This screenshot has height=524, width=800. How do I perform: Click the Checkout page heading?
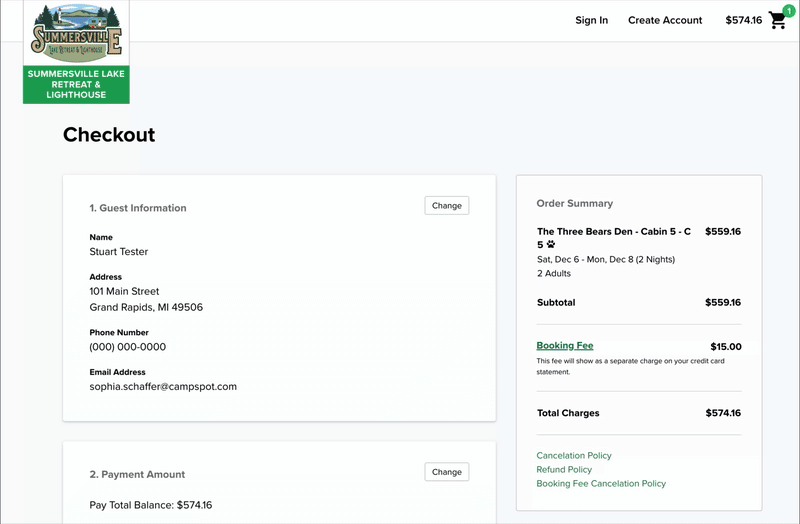point(109,135)
